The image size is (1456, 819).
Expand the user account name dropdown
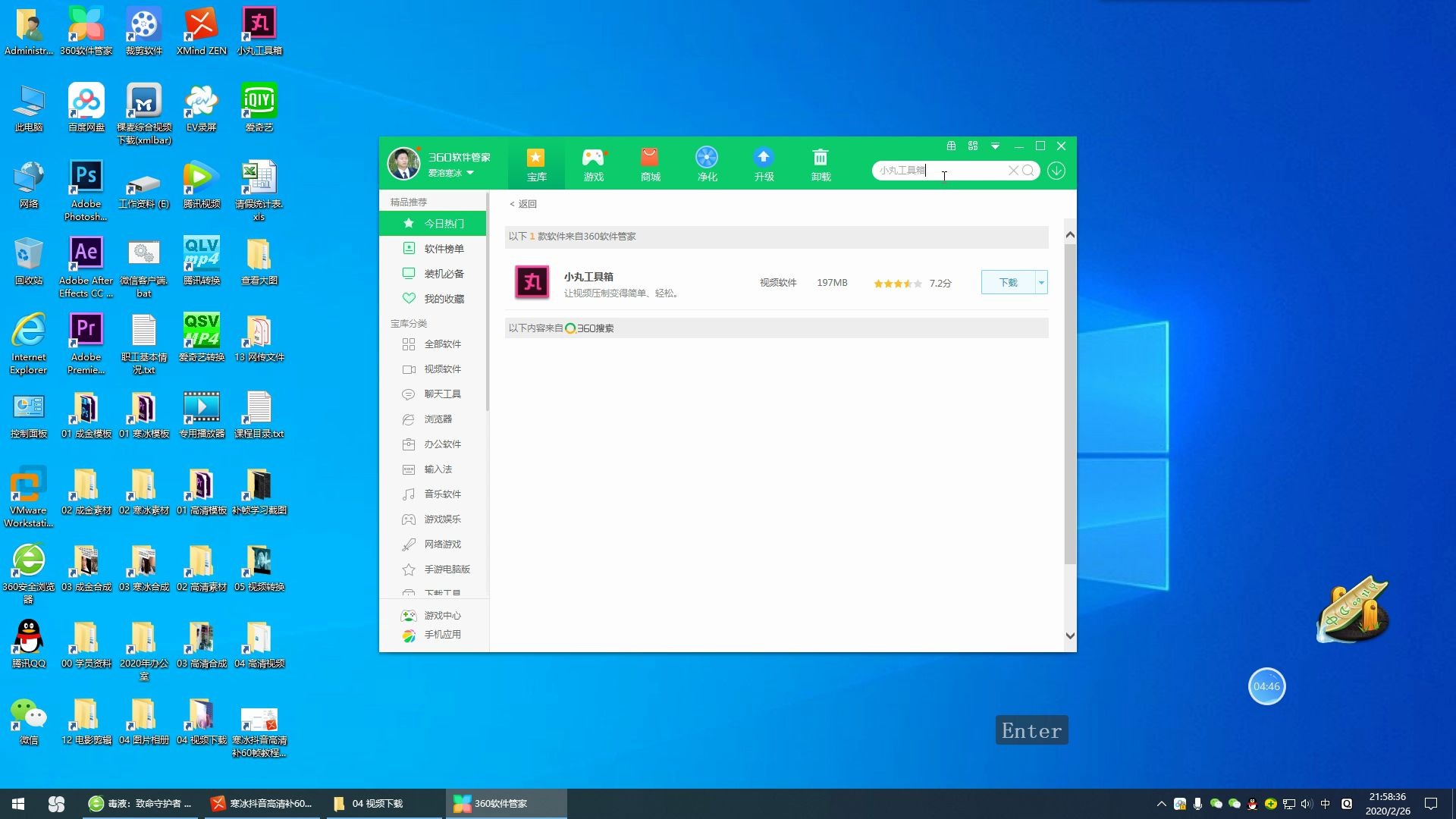click(470, 173)
